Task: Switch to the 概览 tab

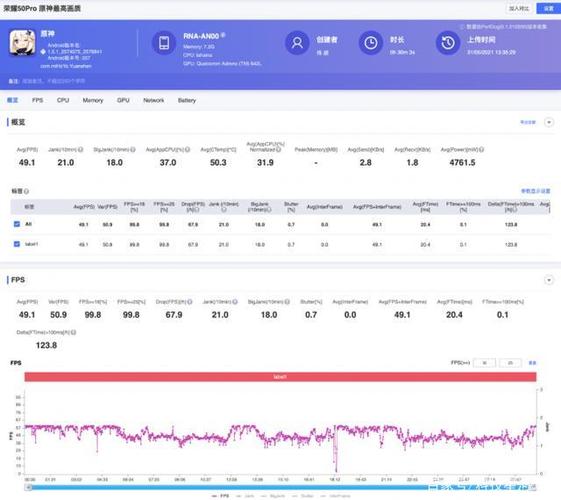Action: click(13, 100)
